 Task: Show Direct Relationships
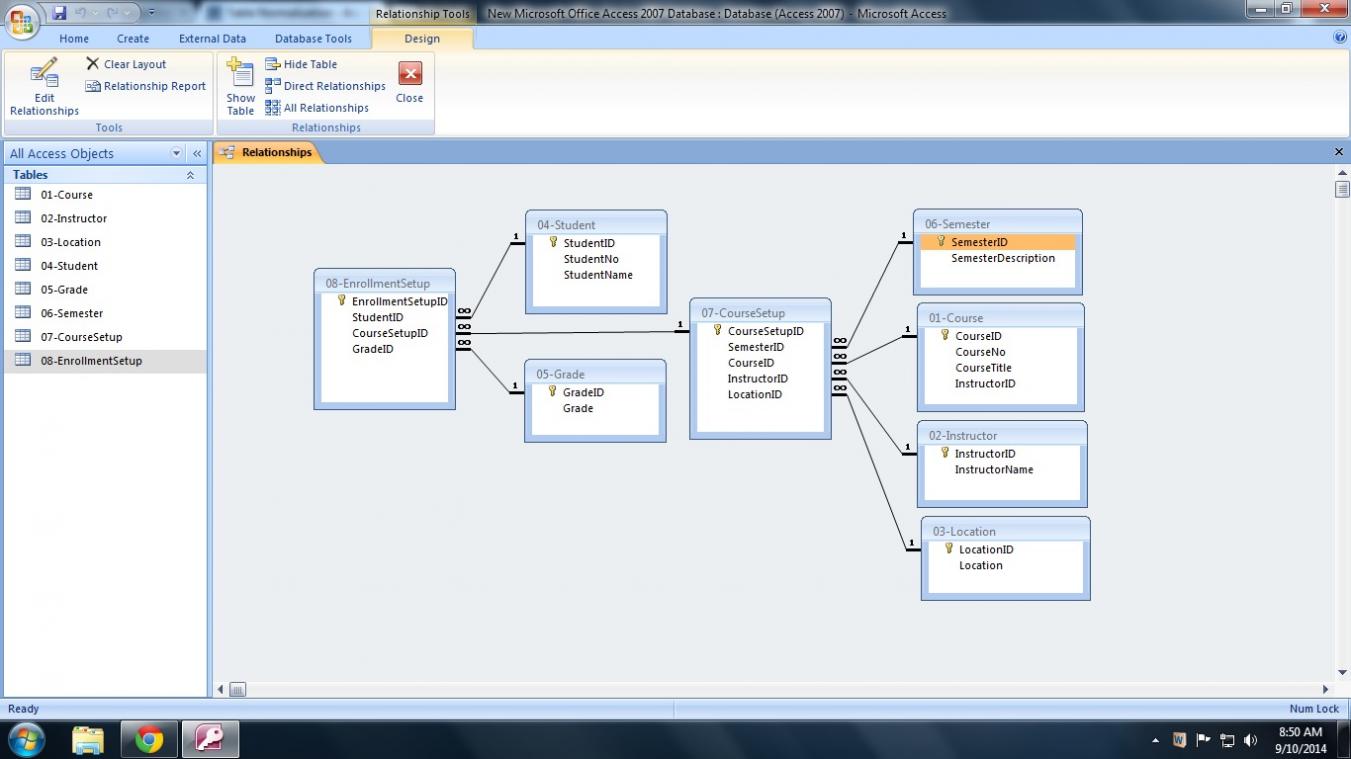325,86
